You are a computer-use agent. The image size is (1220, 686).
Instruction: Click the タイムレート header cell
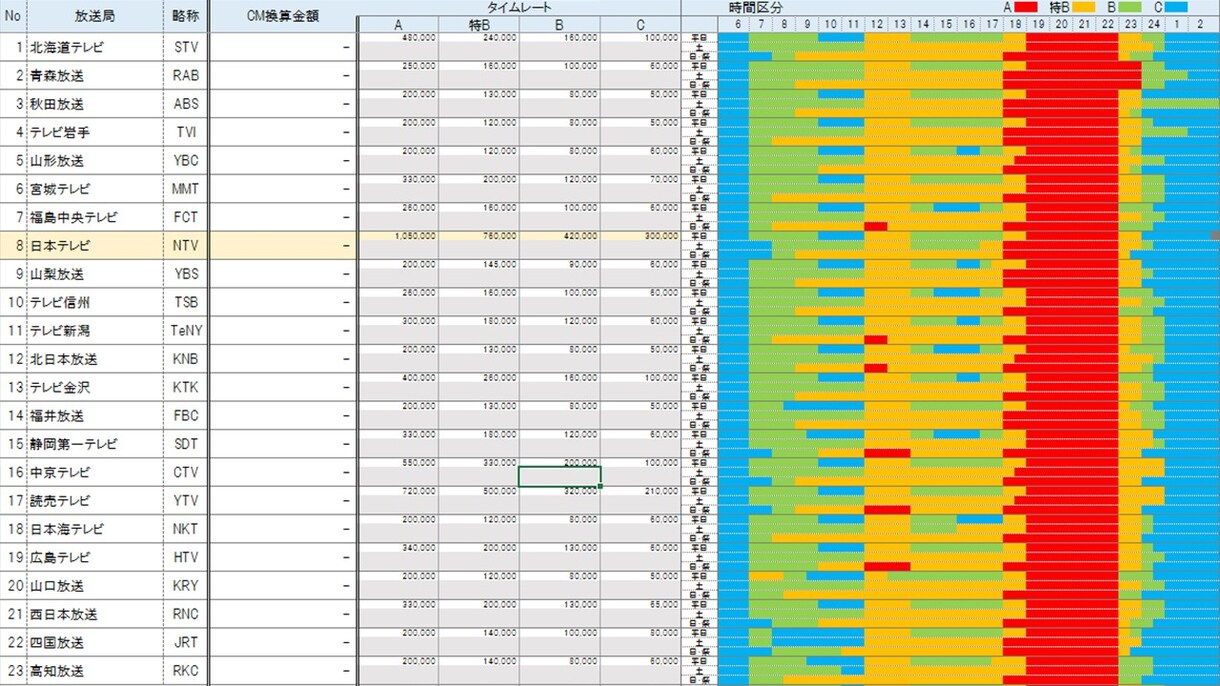519,8
